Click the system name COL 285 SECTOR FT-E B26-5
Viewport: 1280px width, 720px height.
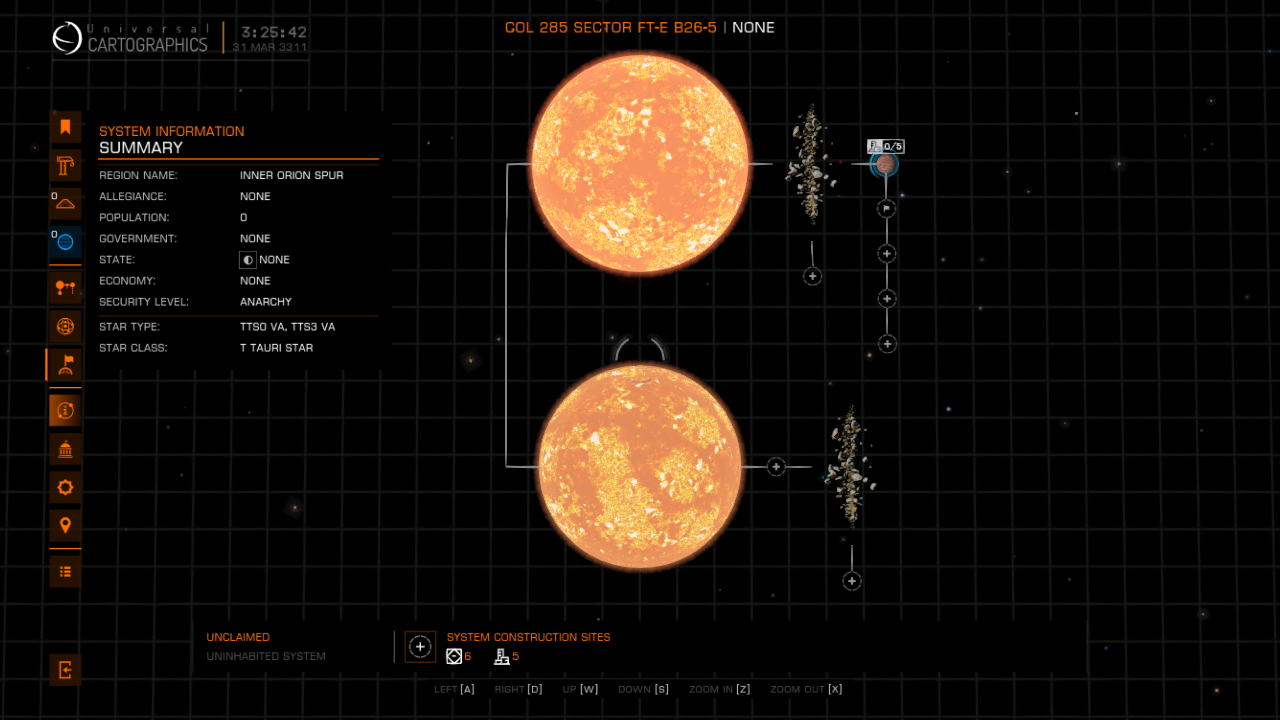(611, 27)
